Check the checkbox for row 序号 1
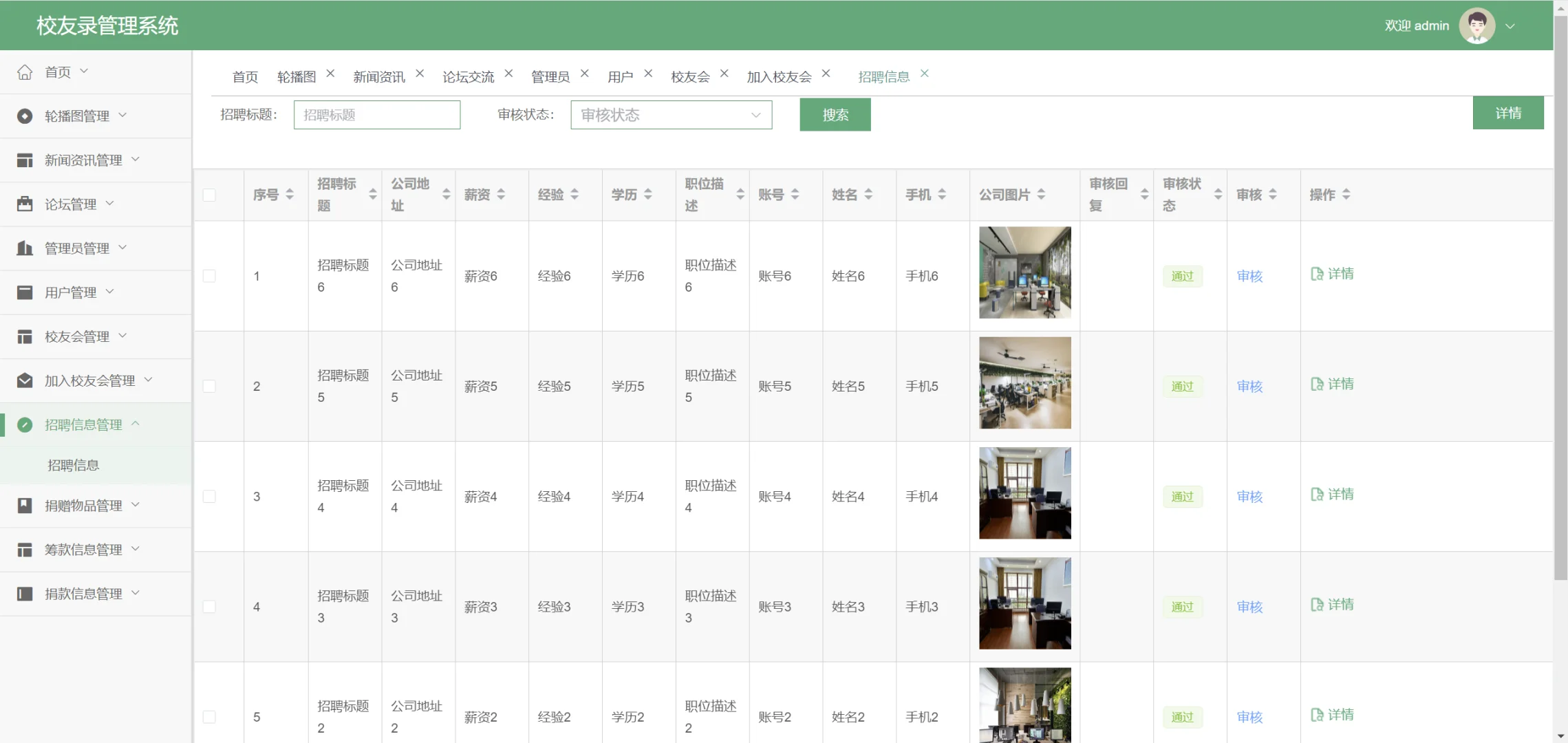 [x=210, y=275]
